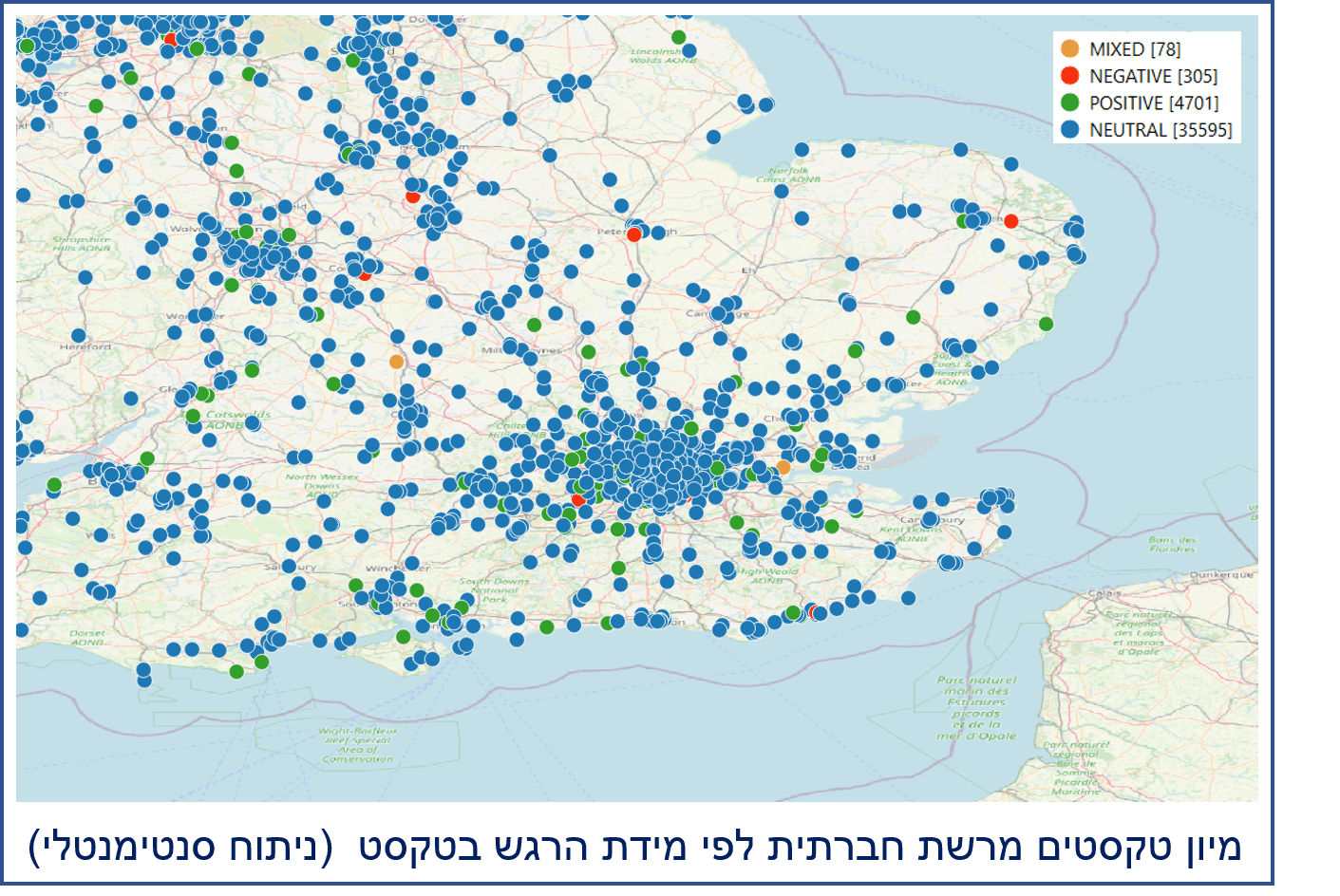Screen dimensions: 1340x896
Task: Select the red negative marker at Peterborough
Action: tap(634, 234)
